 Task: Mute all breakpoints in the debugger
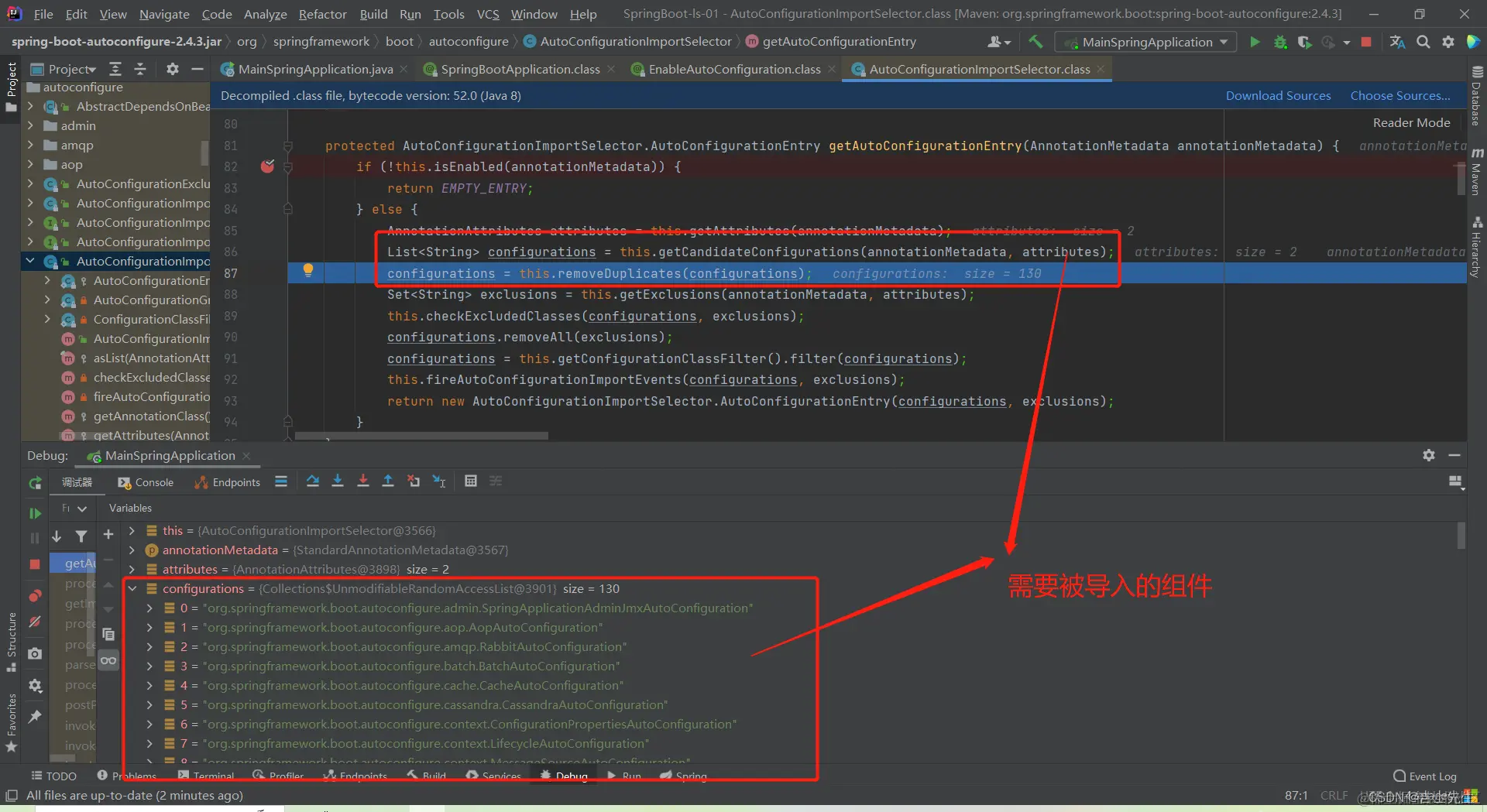[x=35, y=621]
